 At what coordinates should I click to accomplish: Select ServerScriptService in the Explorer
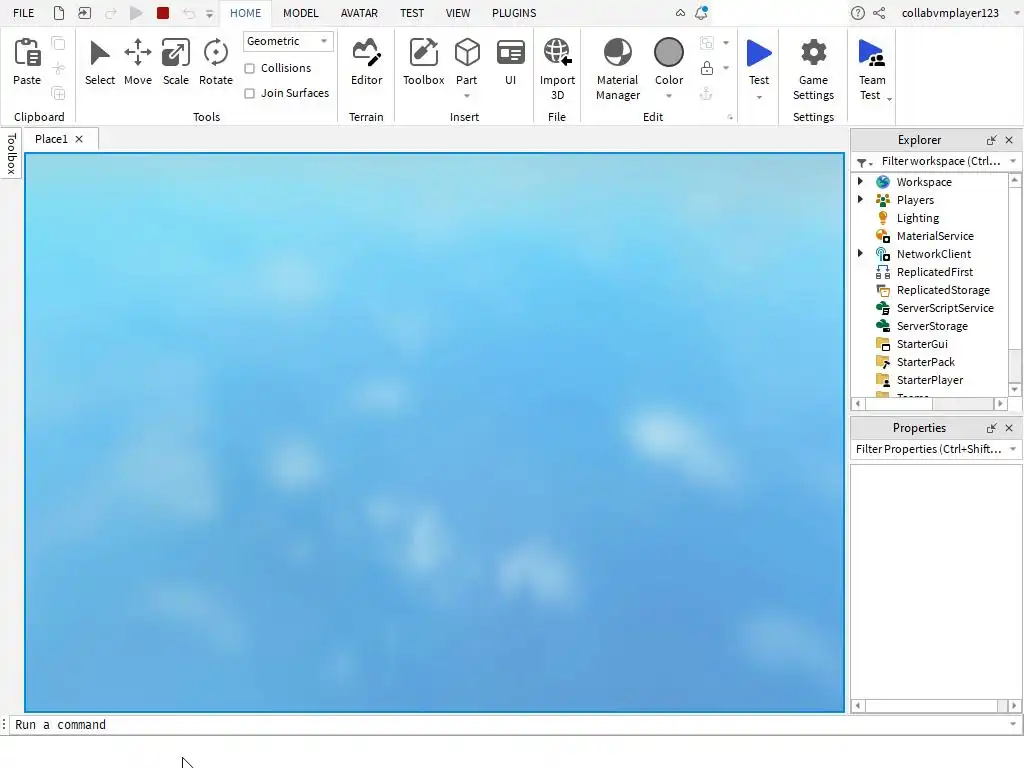click(x=945, y=308)
